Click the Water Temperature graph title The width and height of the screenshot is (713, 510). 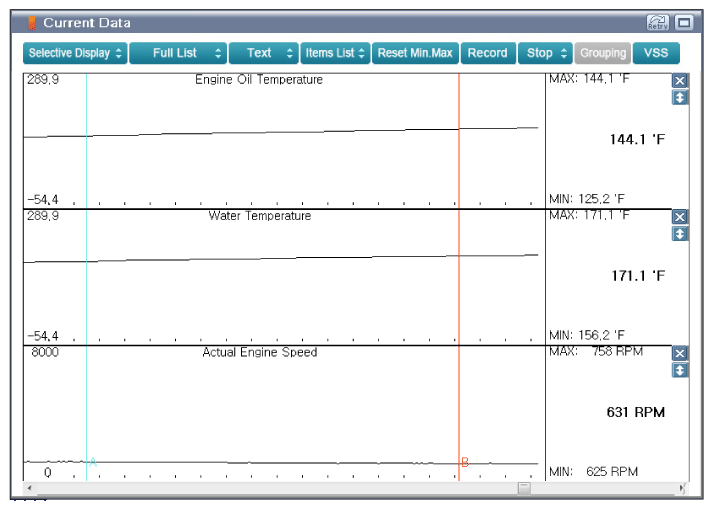(x=260, y=215)
